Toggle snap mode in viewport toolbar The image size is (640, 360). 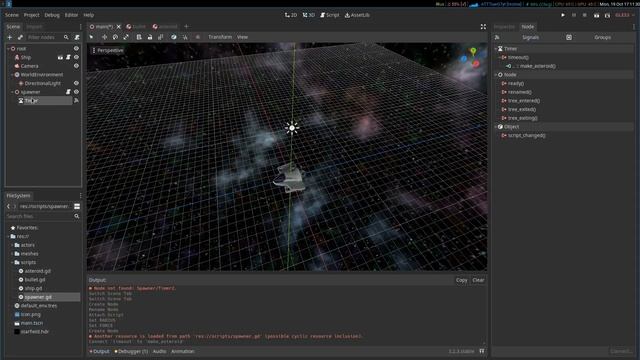[185, 37]
